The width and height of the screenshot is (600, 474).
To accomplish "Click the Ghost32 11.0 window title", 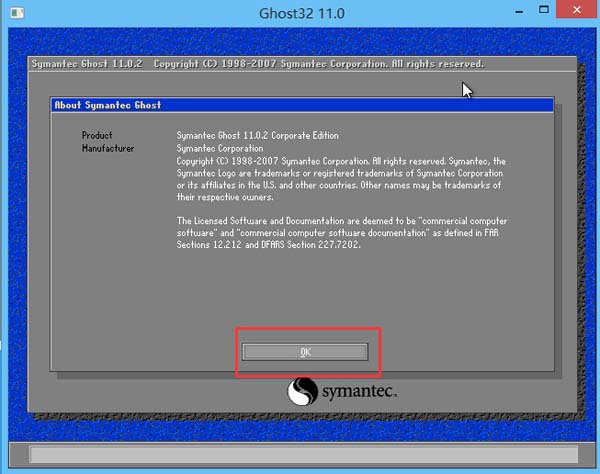I will point(302,13).
